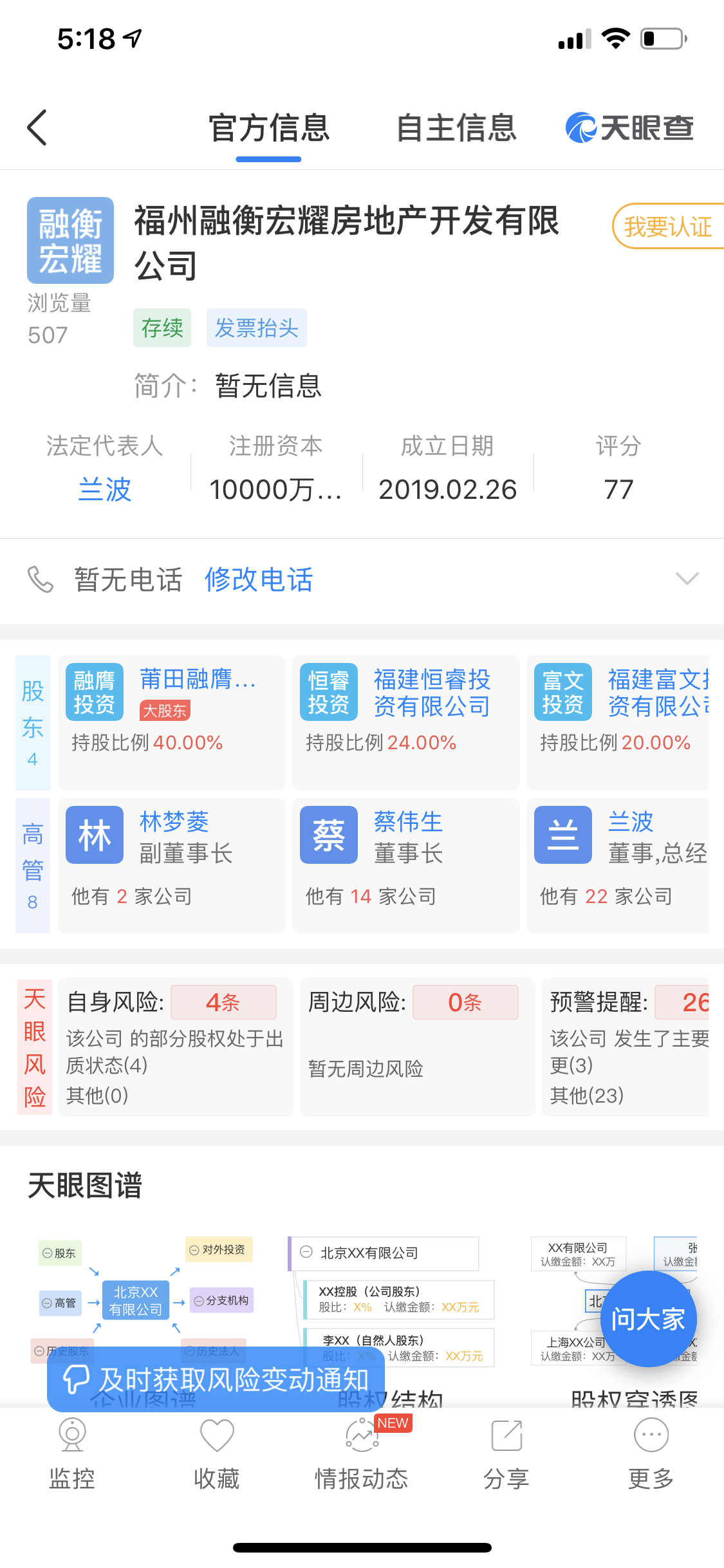Tap 他有 14 家公司 text
724x1568 pixels.
pyautogui.click(x=371, y=896)
